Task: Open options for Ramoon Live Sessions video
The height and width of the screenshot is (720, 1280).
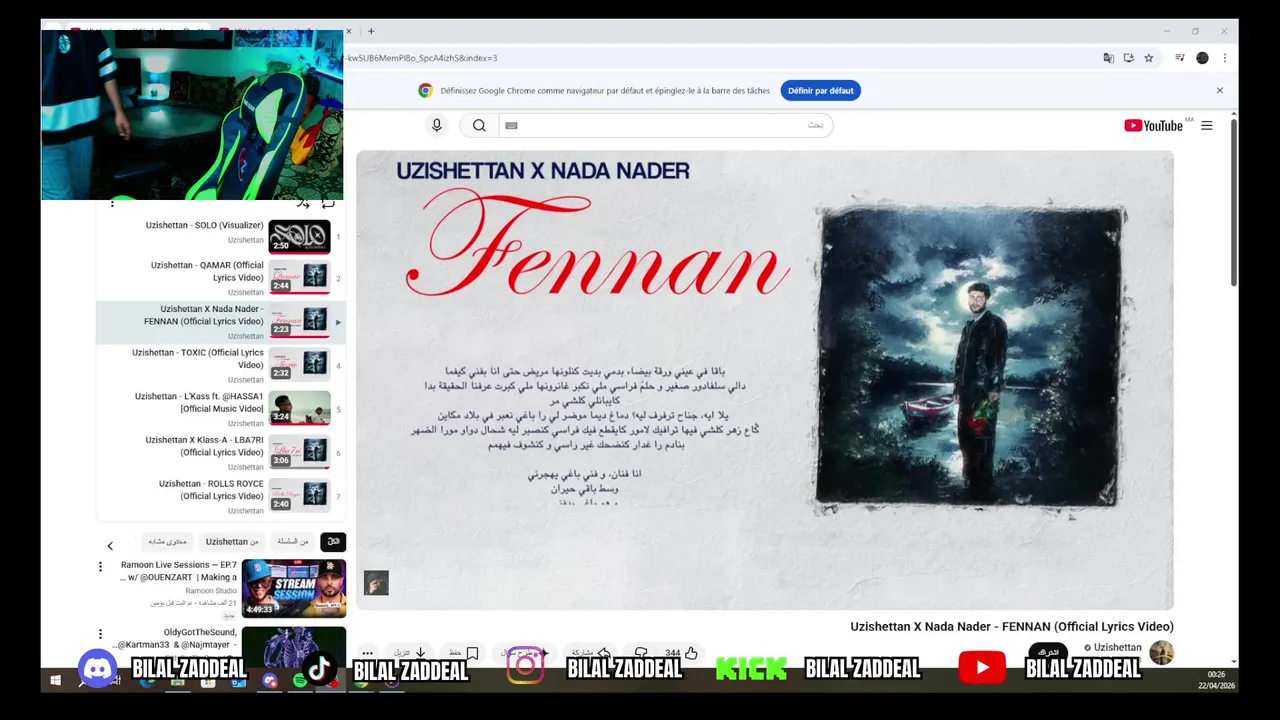Action: pos(100,567)
